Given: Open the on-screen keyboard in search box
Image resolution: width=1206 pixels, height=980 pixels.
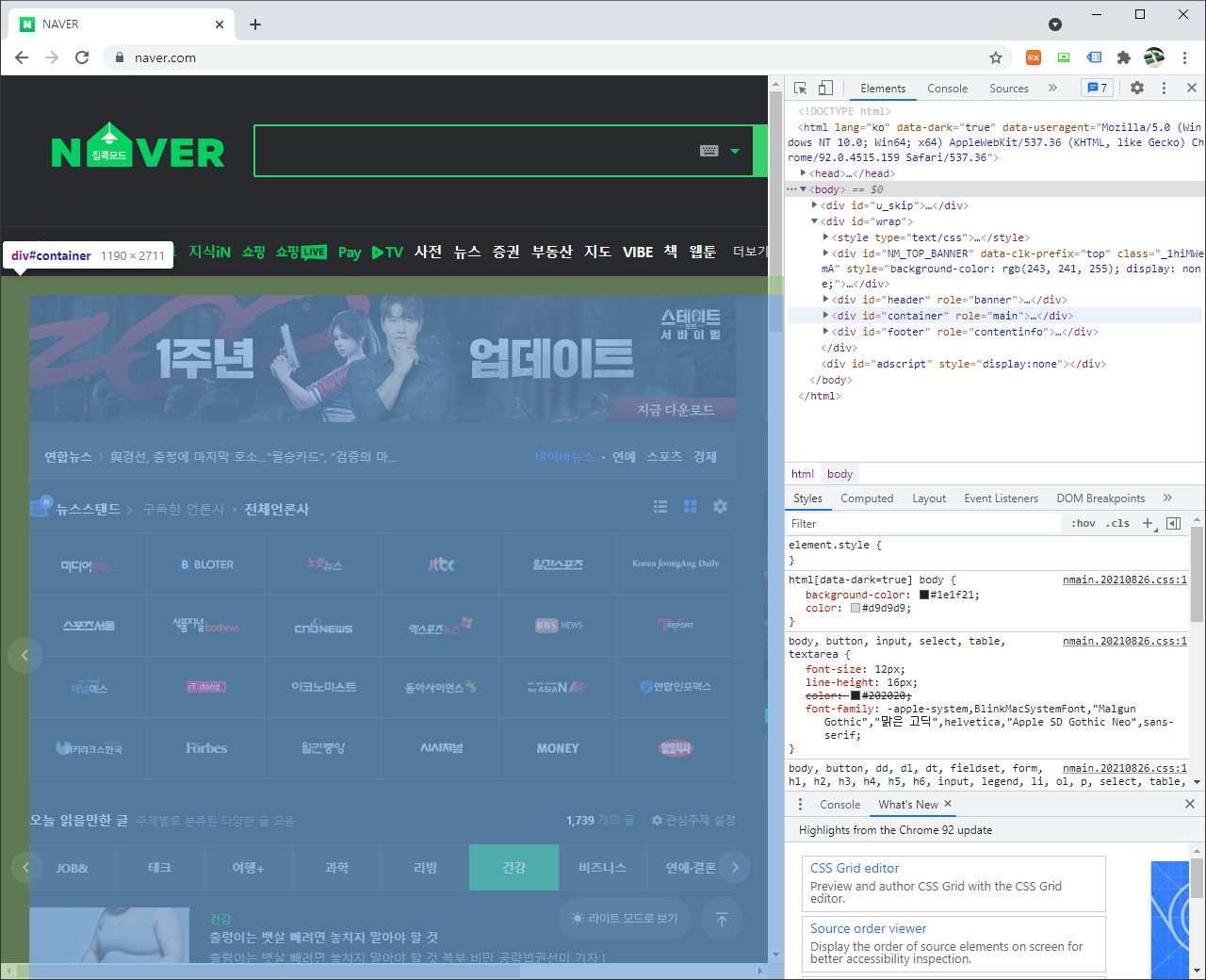Looking at the screenshot, I should coord(709,151).
